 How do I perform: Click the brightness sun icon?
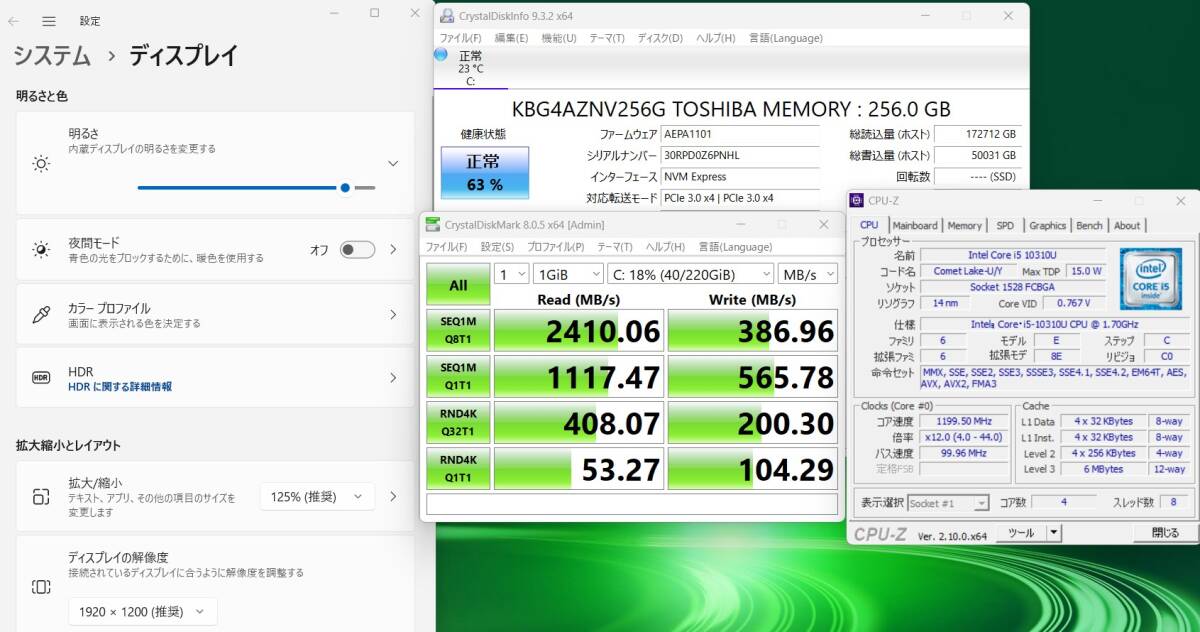tap(41, 163)
